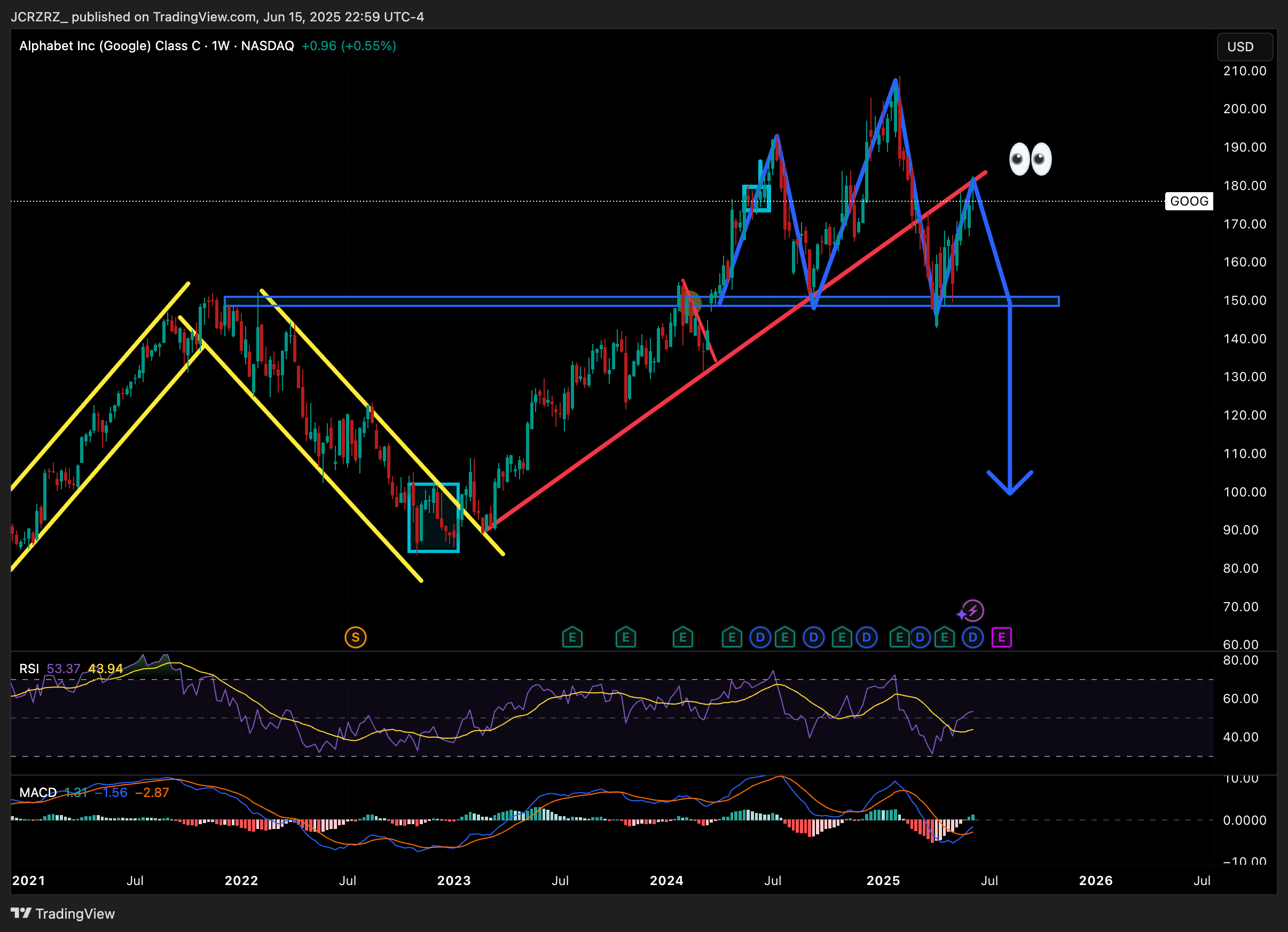Open the orange S stock split marker
Viewport: 1288px width, 932px height.
(x=356, y=637)
